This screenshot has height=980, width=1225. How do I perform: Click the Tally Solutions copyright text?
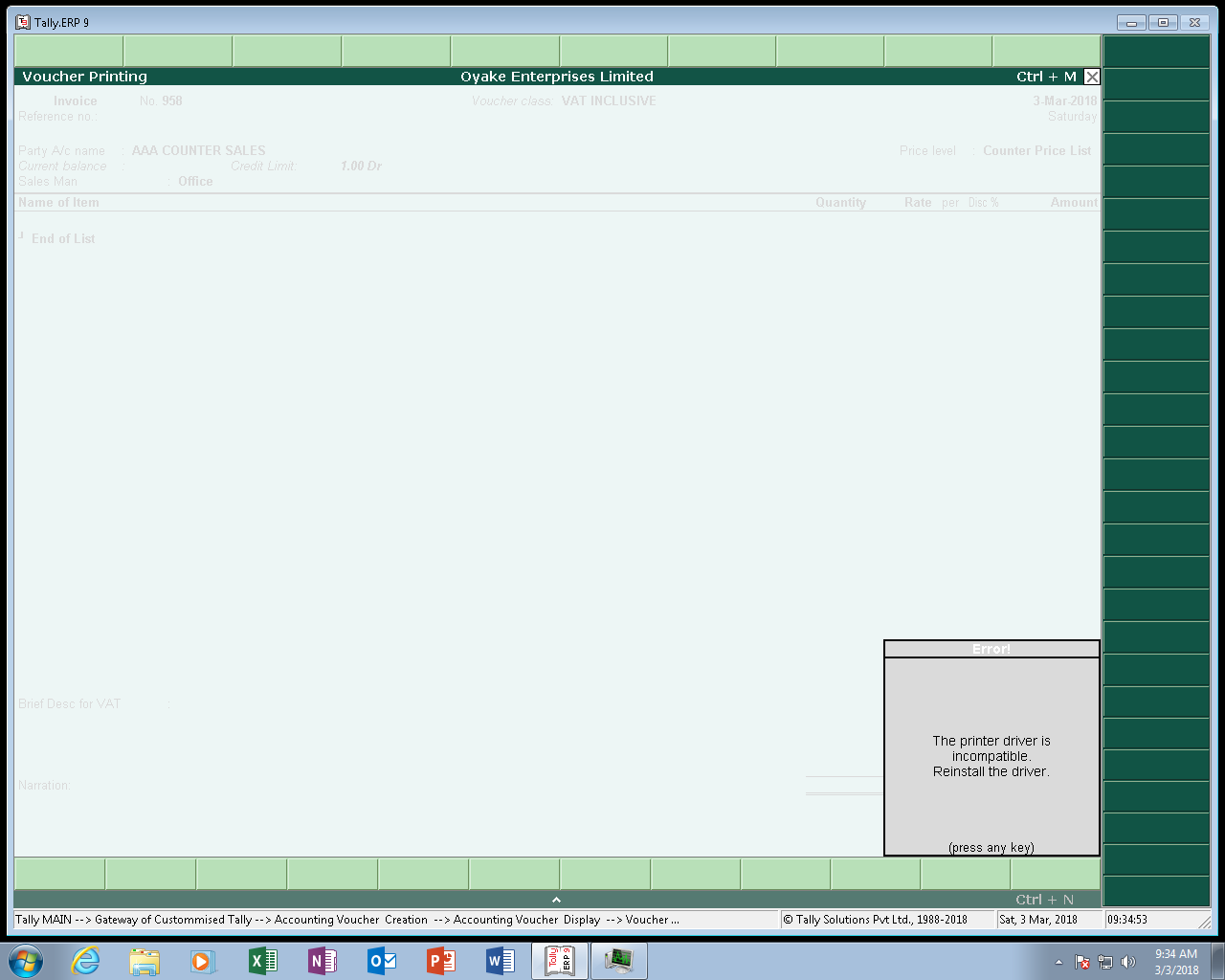click(876, 920)
